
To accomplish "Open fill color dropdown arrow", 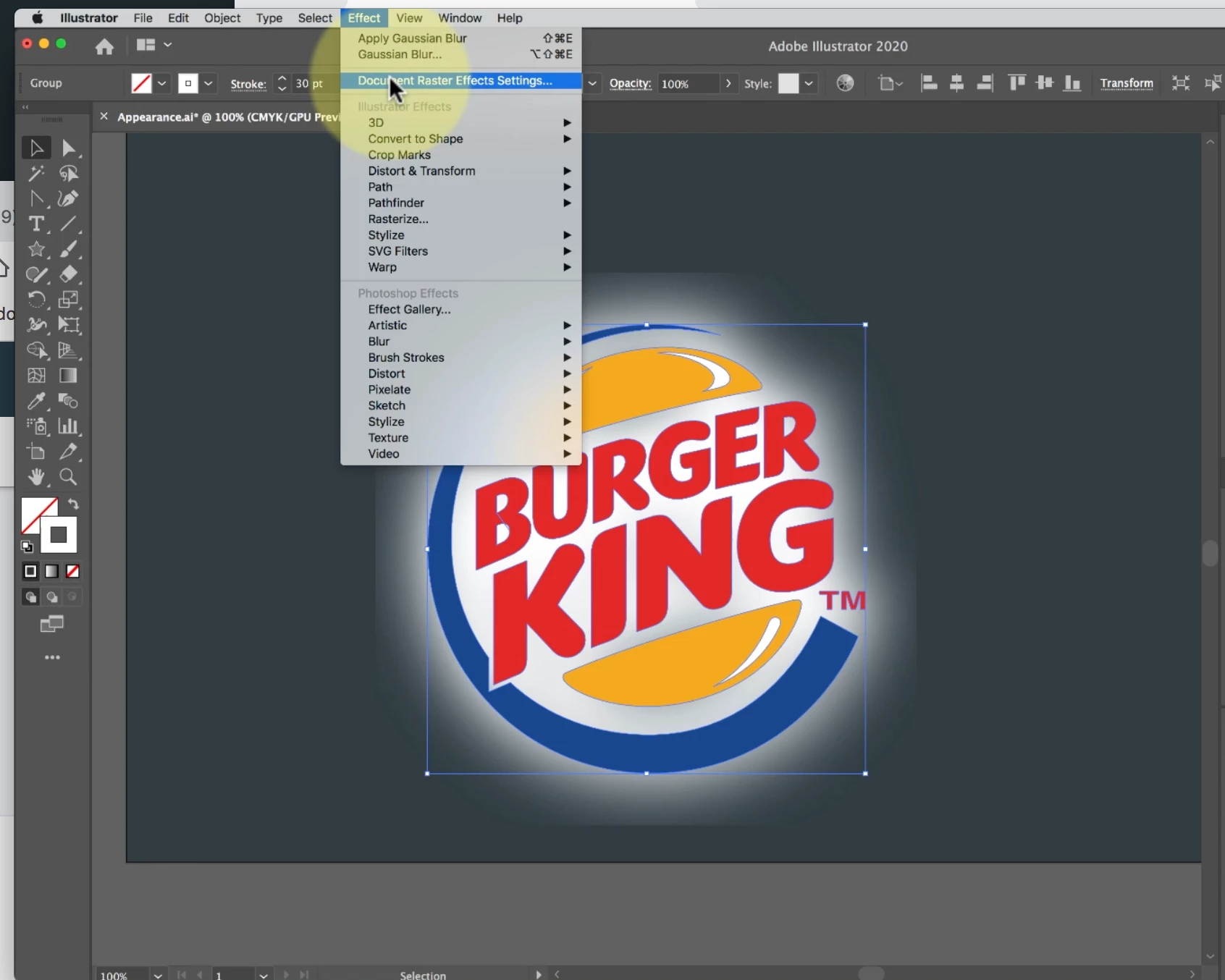I will [x=162, y=83].
